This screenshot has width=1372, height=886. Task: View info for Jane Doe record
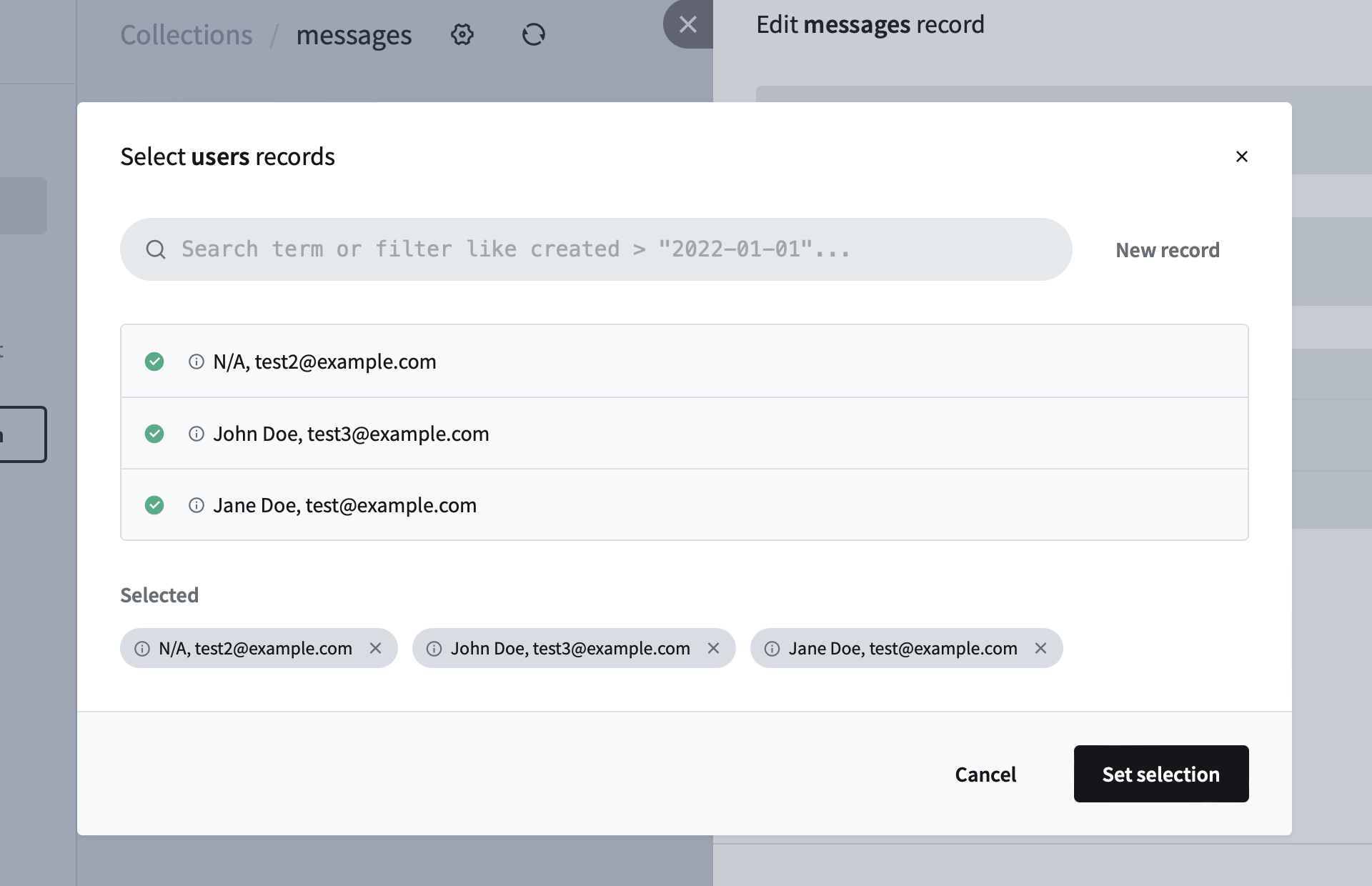pos(197,505)
